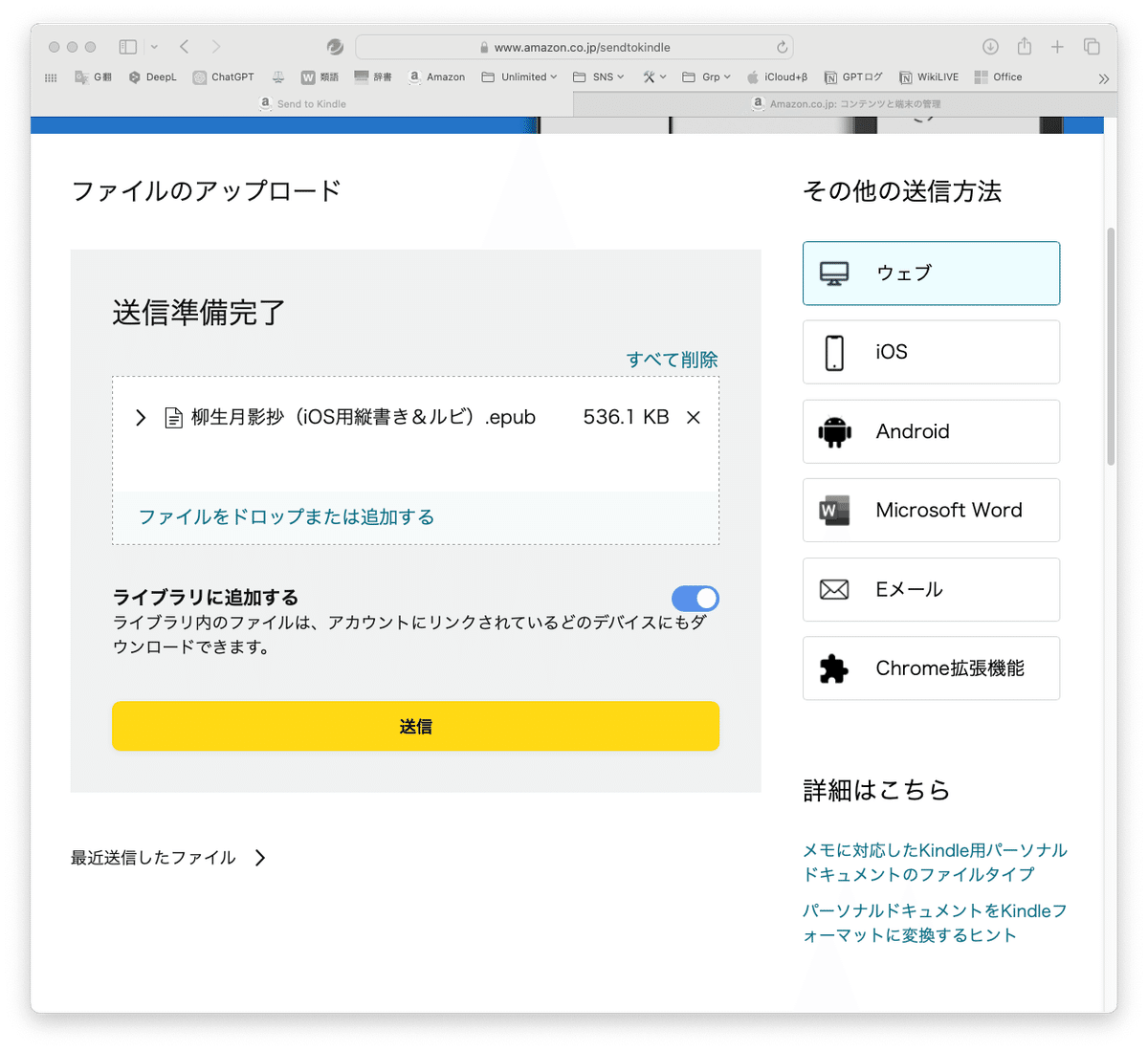Viewport: 1148px width, 1051px height.
Task: Click the page vertical scrollbar
Action: 1111,346
